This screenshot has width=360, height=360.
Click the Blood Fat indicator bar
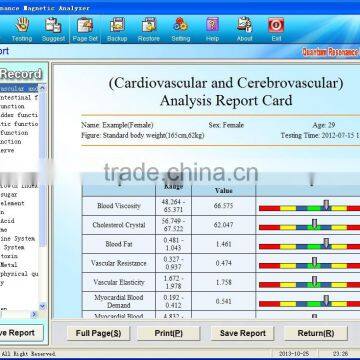pyautogui.click(x=310, y=246)
